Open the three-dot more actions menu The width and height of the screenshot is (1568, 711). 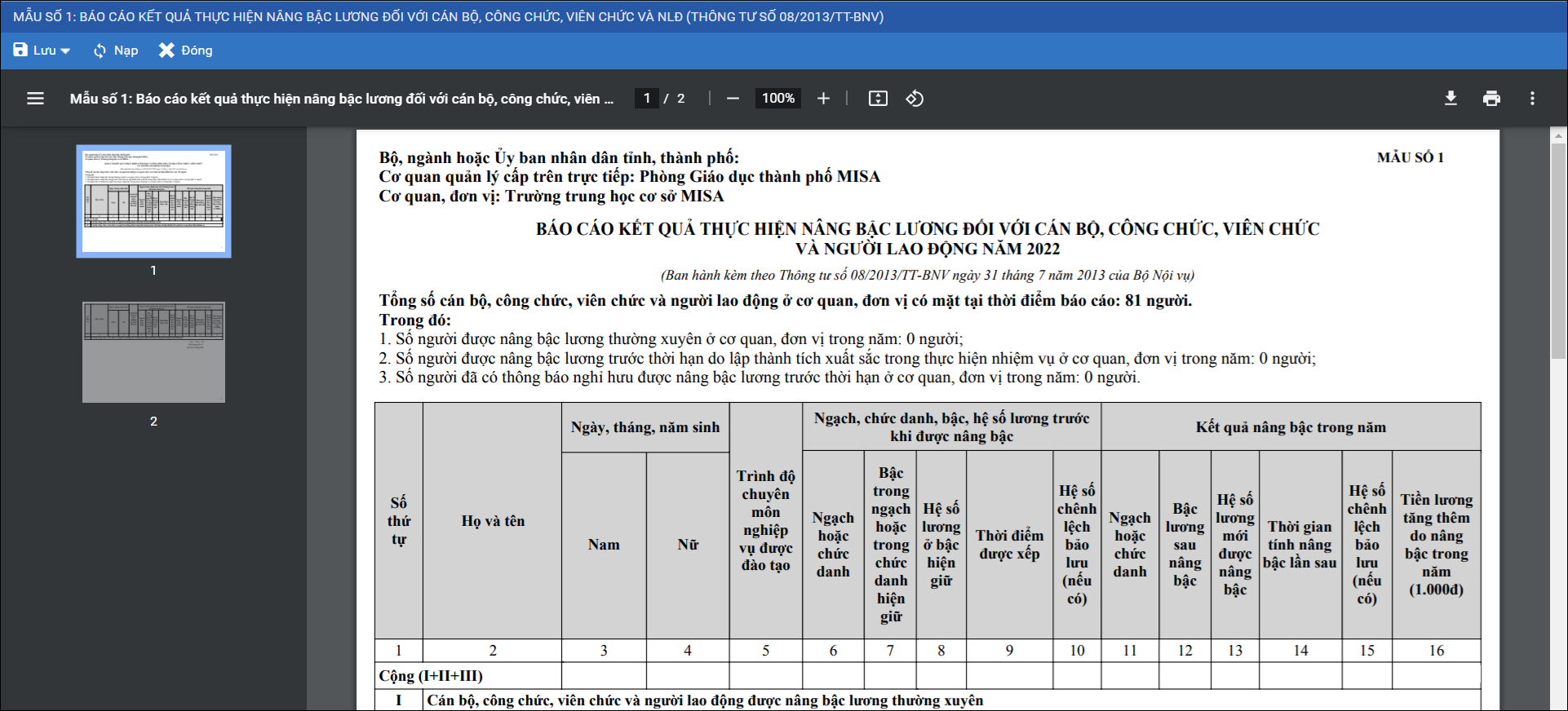click(1532, 99)
